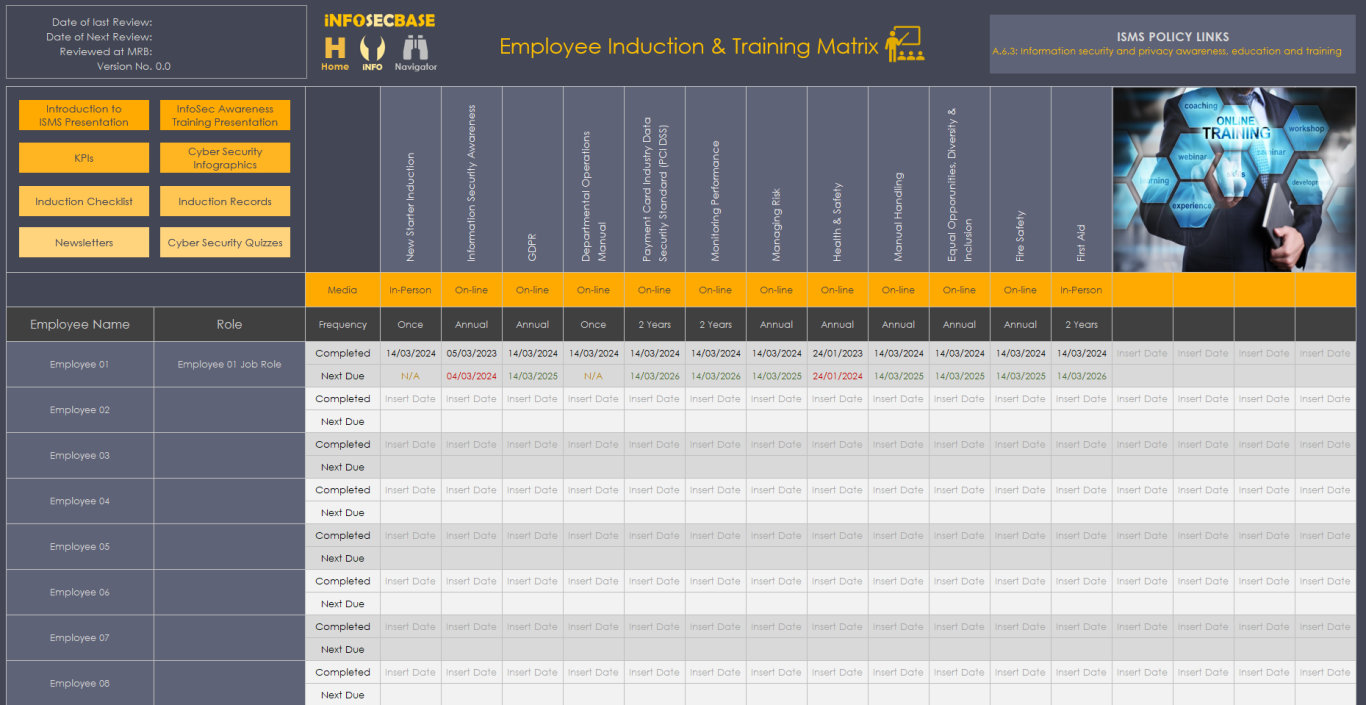This screenshot has width=1366, height=705.
Task: Open Cyber Security Infographics
Action: pyautogui.click(x=225, y=158)
